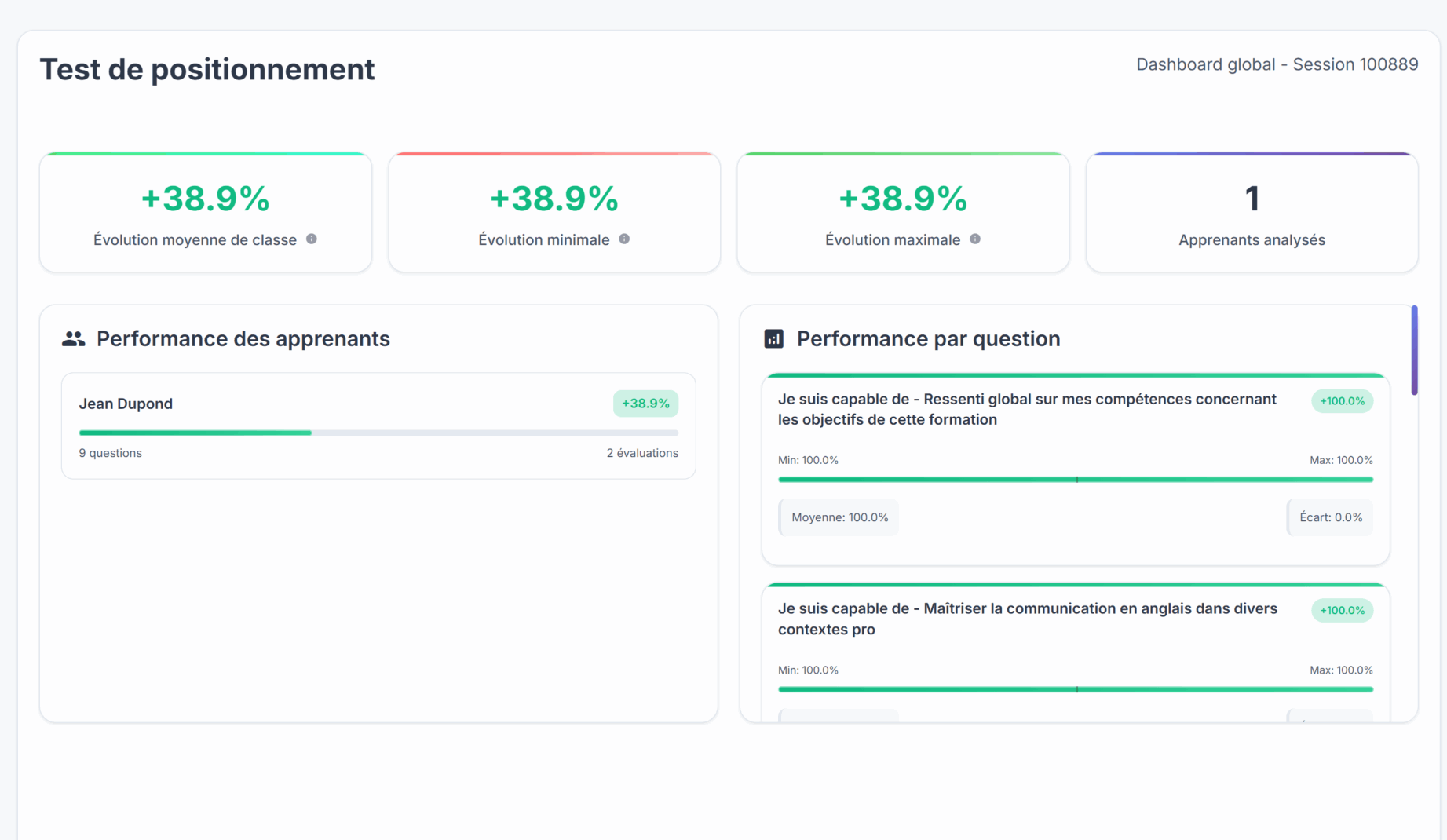Click the +100.0% badge on Ressenti global question

click(x=1342, y=401)
